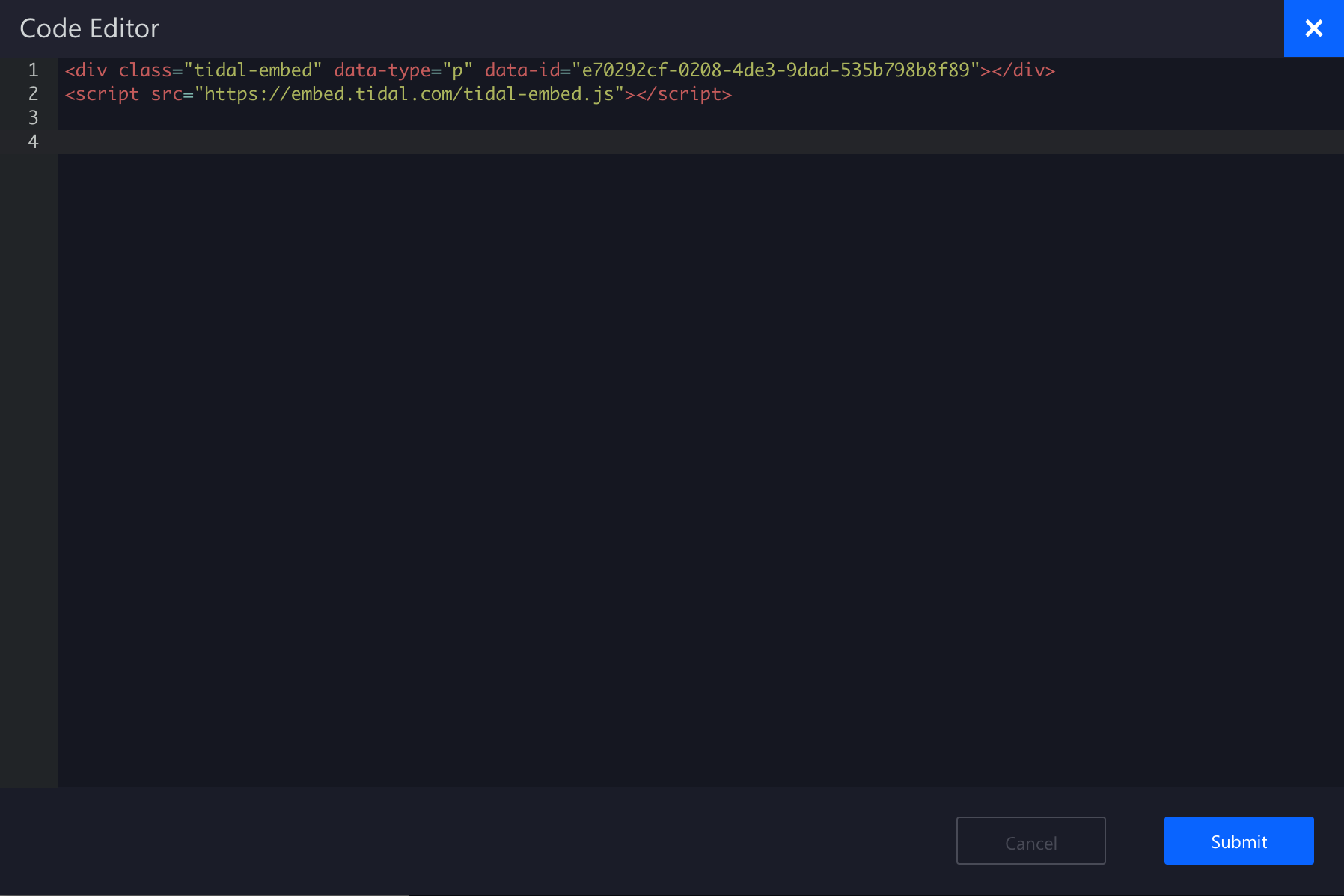Click the "tidal-embed" class value

[x=253, y=70]
